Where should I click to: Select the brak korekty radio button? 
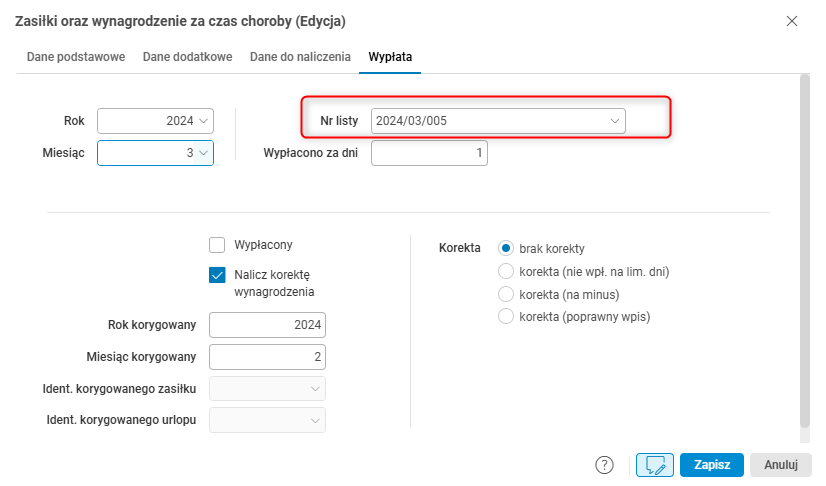[506, 248]
